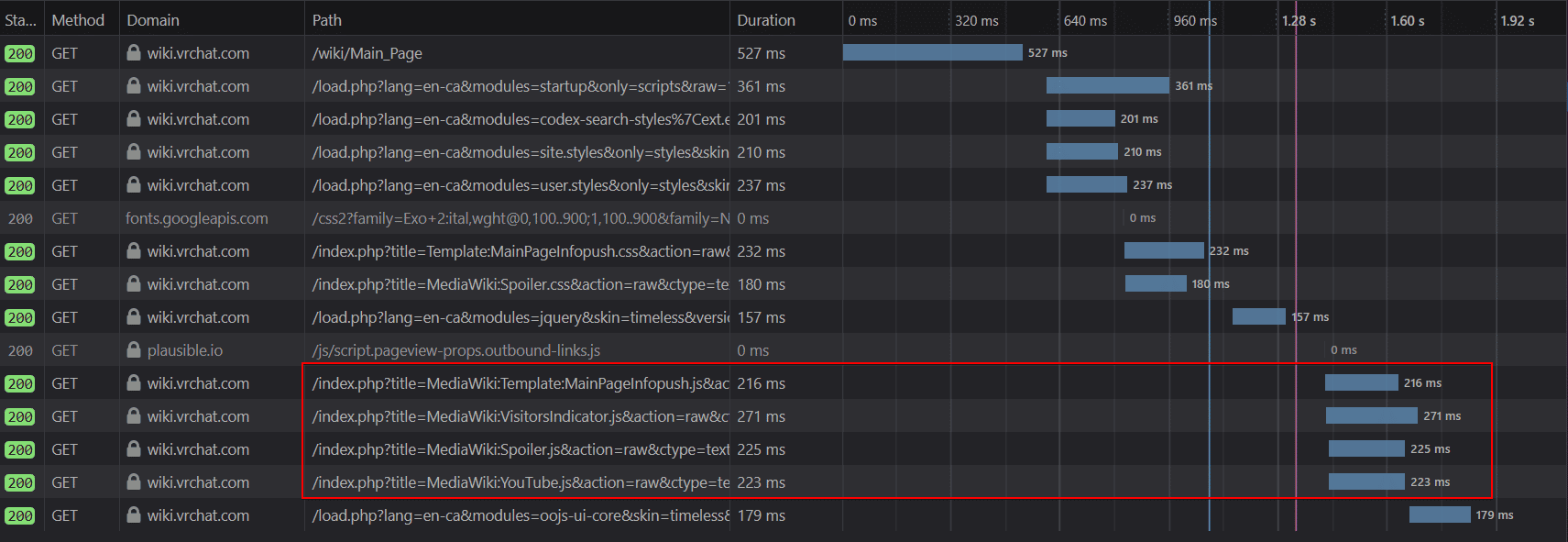Click the lock icon on the VisitorsIndicator.js row
This screenshot has height=542, width=1568.
coord(134,416)
